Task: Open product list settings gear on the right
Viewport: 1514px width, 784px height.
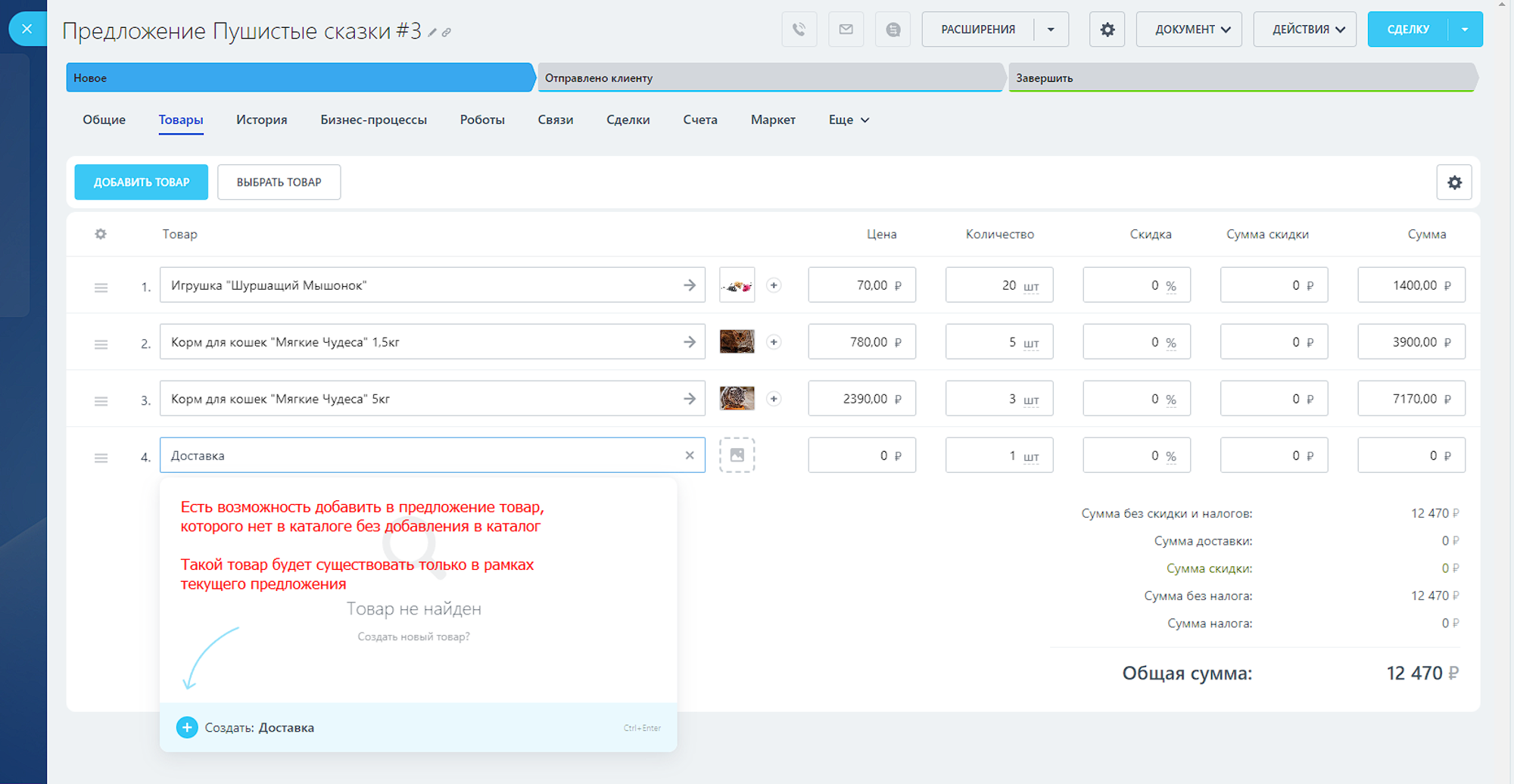Action: (x=1454, y=182)
